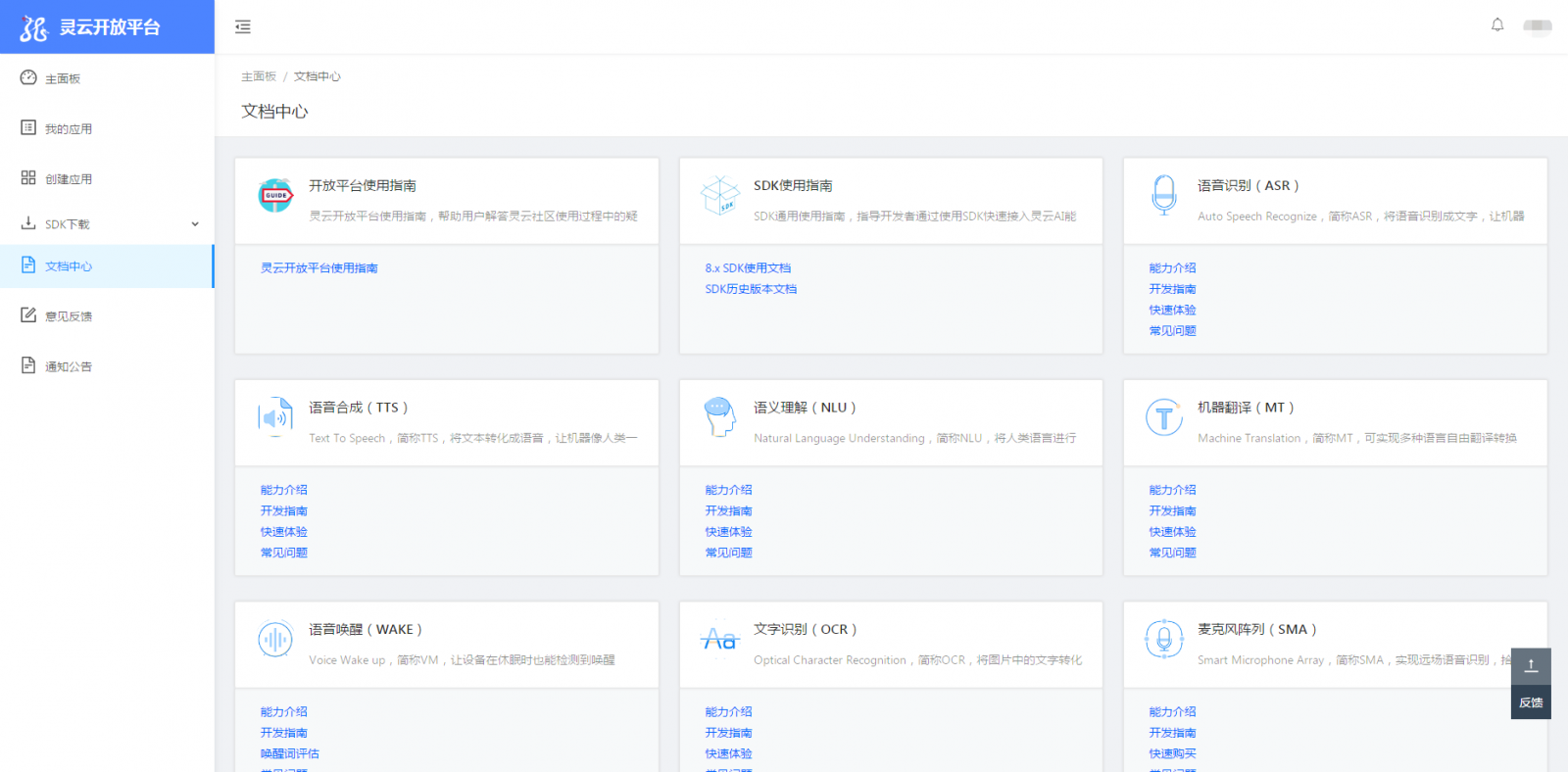The height and width of the screenshot is (772, 1568).
Task: Click the voice wake waveform icon
Action: pos(275,640)
